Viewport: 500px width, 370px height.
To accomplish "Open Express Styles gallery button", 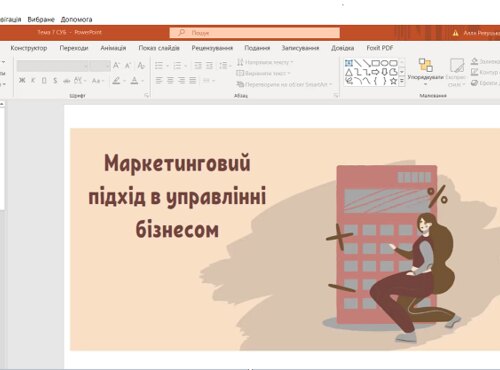I will [456, 72].
